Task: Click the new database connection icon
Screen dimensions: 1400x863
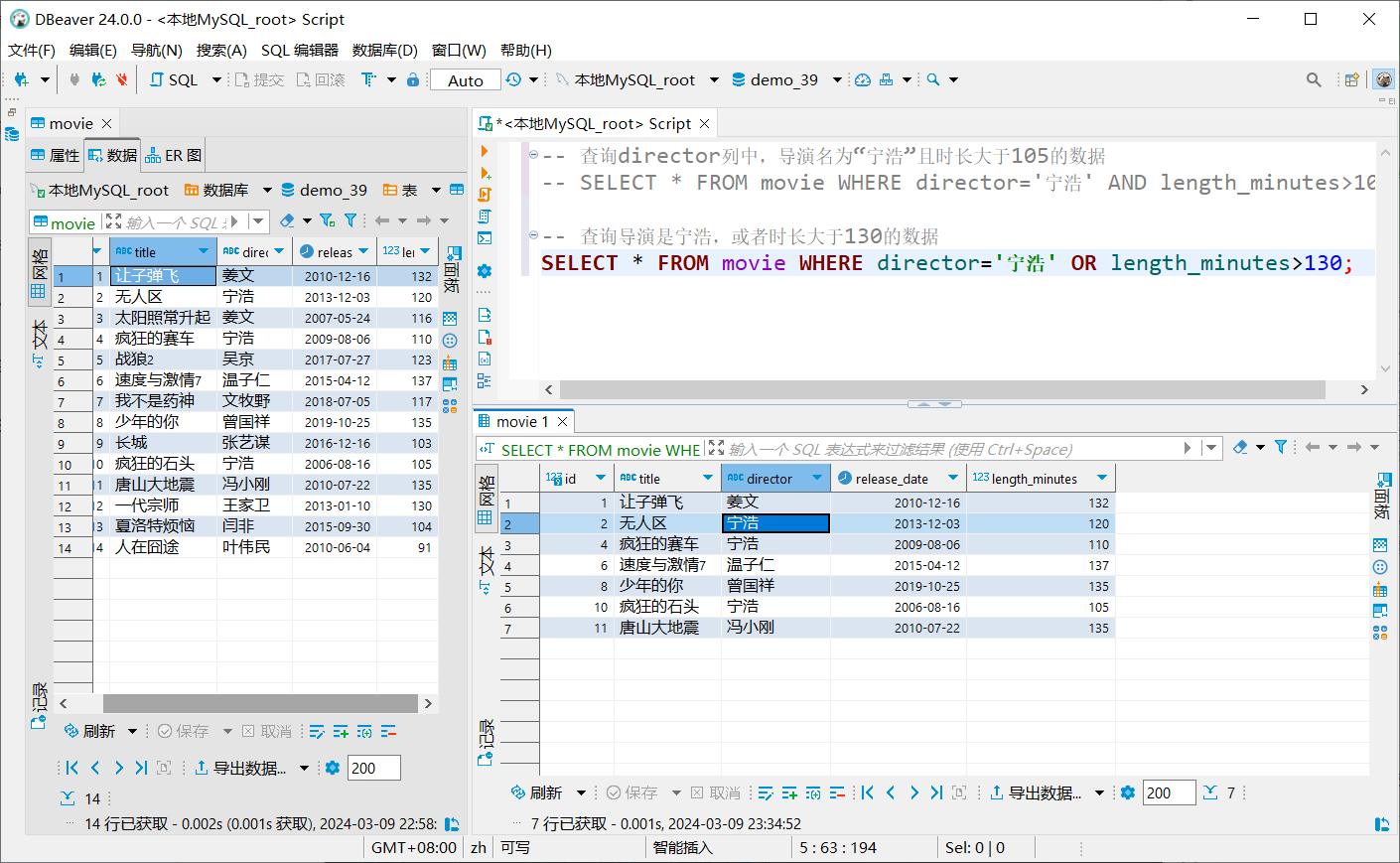Action: point(21,79)
